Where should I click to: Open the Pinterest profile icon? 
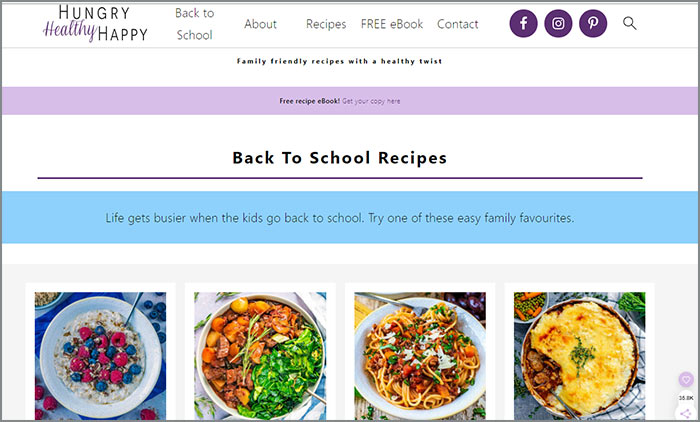593,23
